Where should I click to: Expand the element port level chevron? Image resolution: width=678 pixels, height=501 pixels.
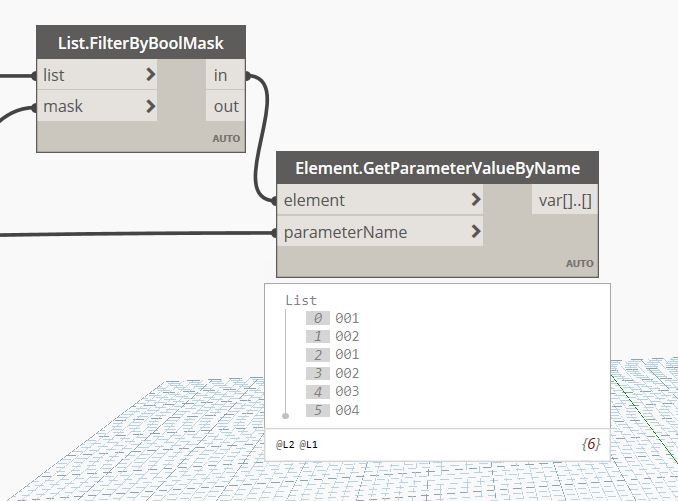point(476,199)
